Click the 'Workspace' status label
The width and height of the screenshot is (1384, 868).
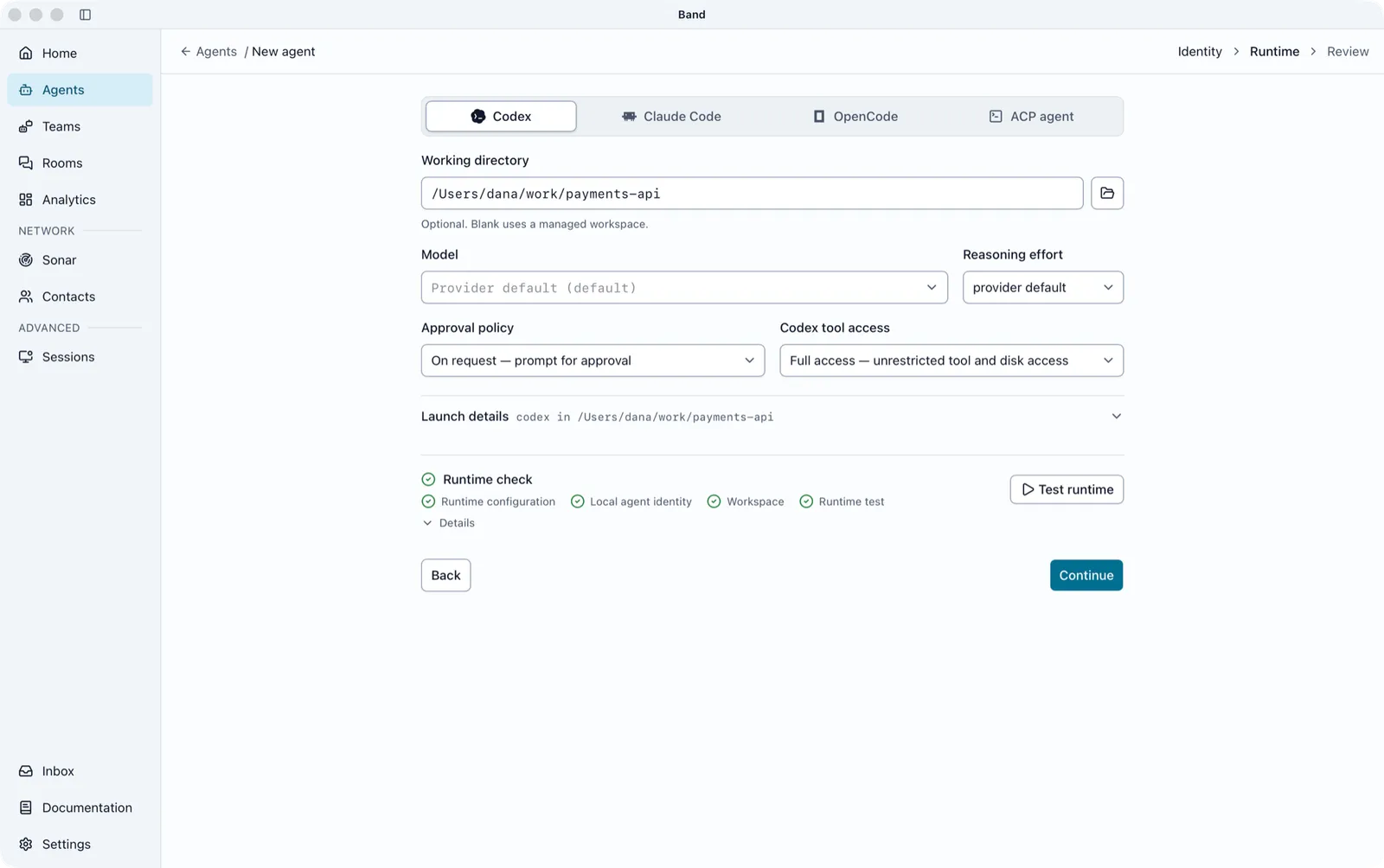pos(755,501)
